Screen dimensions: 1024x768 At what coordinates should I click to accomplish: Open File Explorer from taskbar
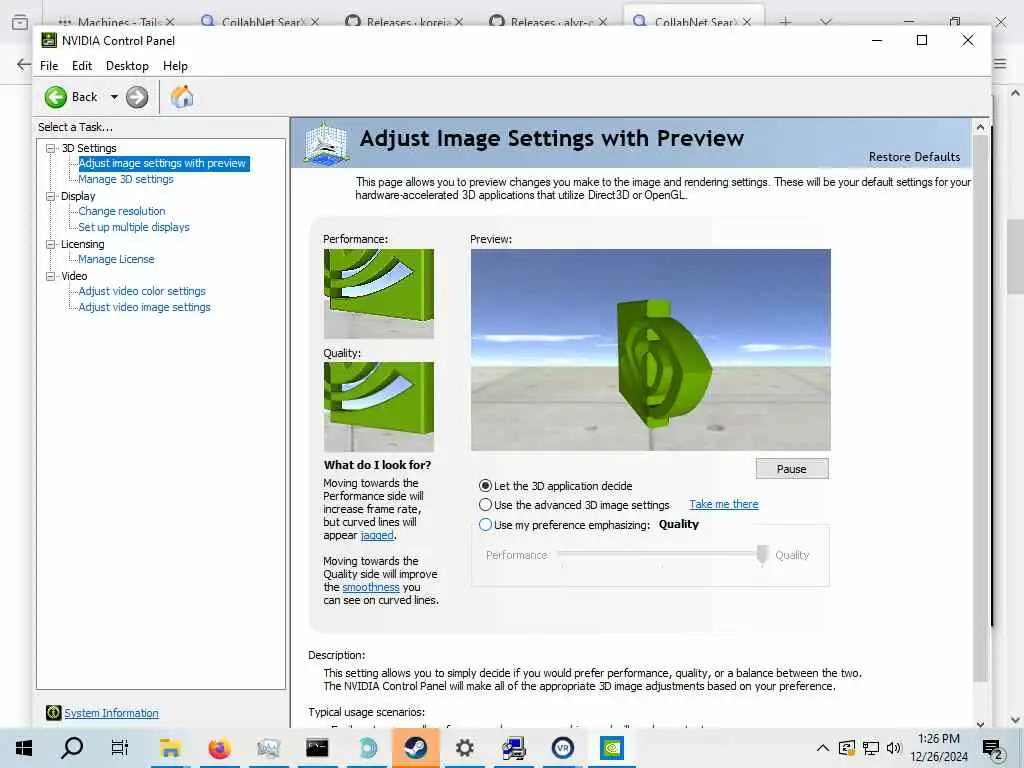pyautogui.click(x=170, y=748)
